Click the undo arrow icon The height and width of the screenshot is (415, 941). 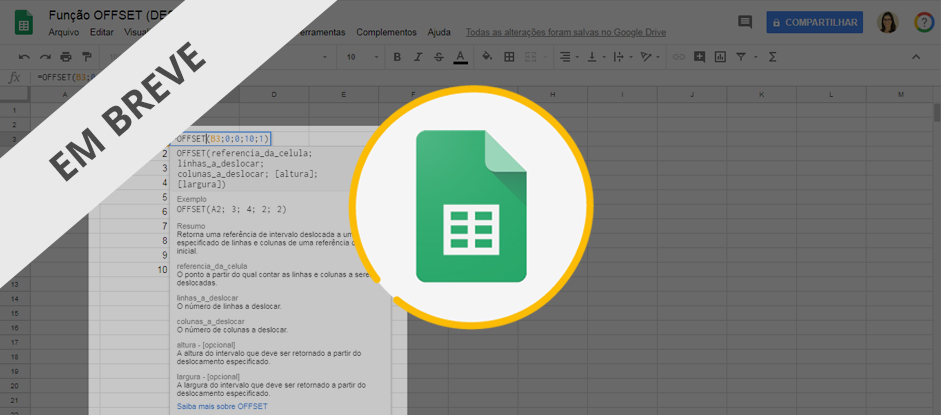coord(24,57)
